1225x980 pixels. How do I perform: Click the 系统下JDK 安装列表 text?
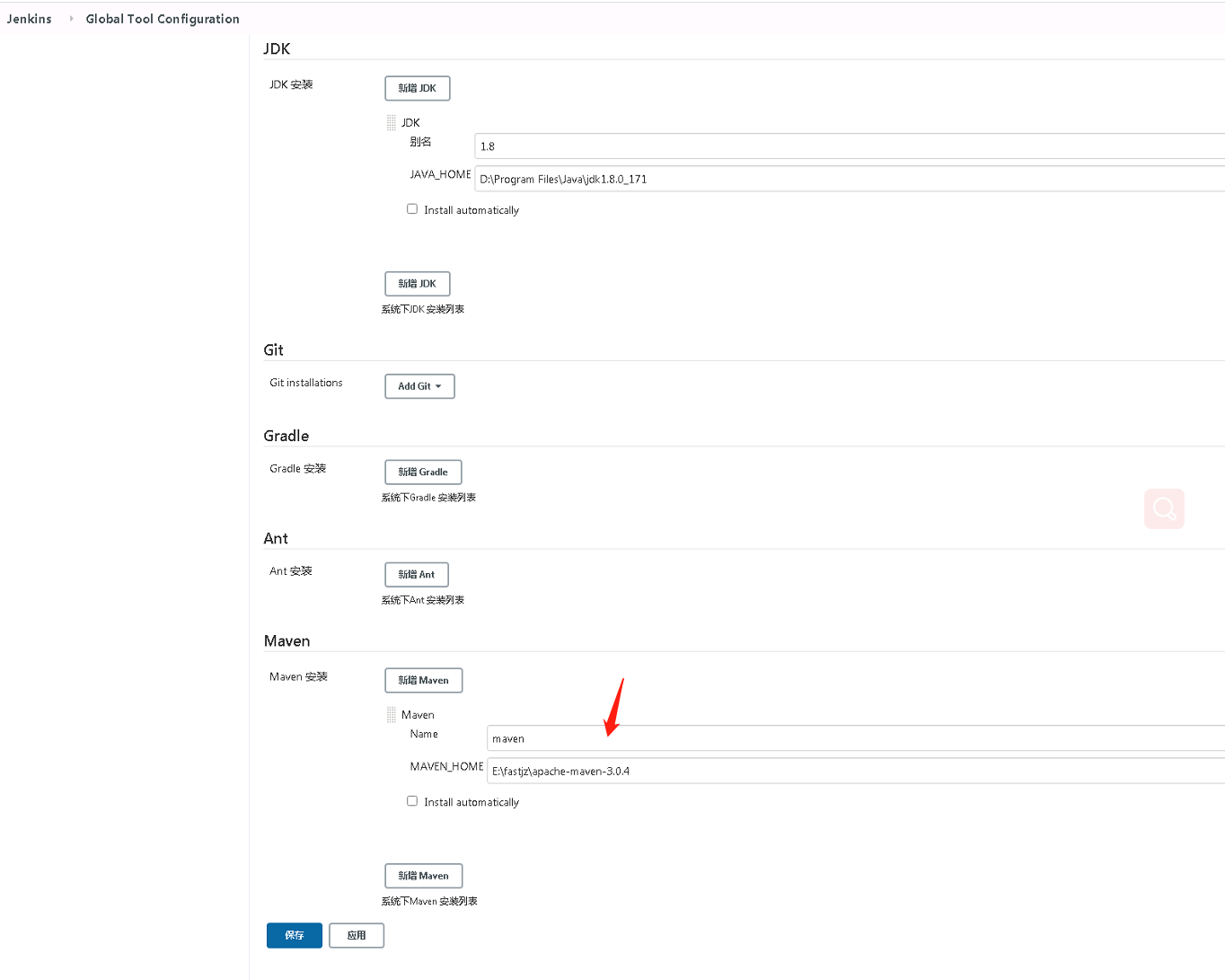[x=423, y=309]
